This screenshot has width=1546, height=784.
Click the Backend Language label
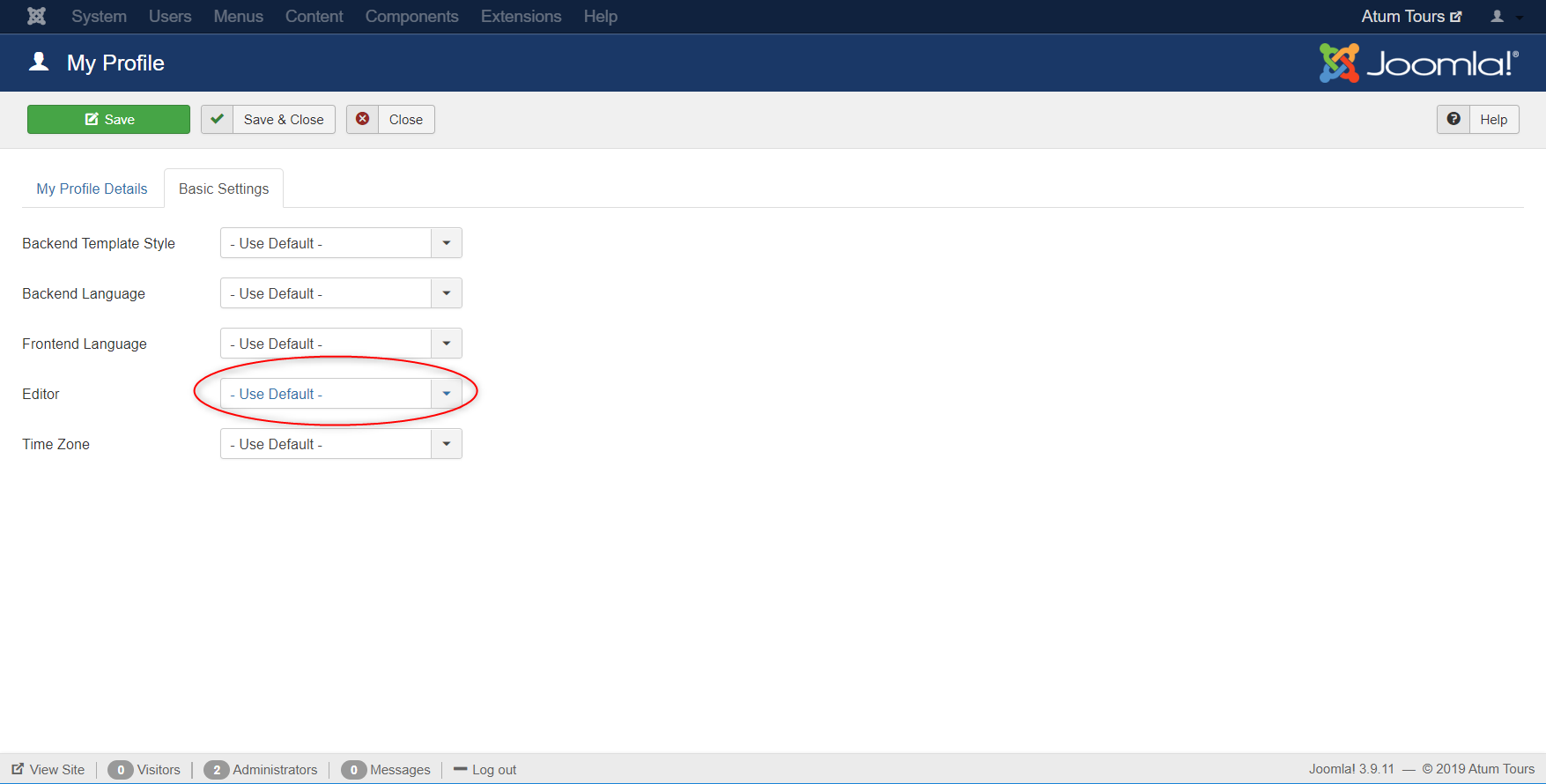click(x=84, y=293)
